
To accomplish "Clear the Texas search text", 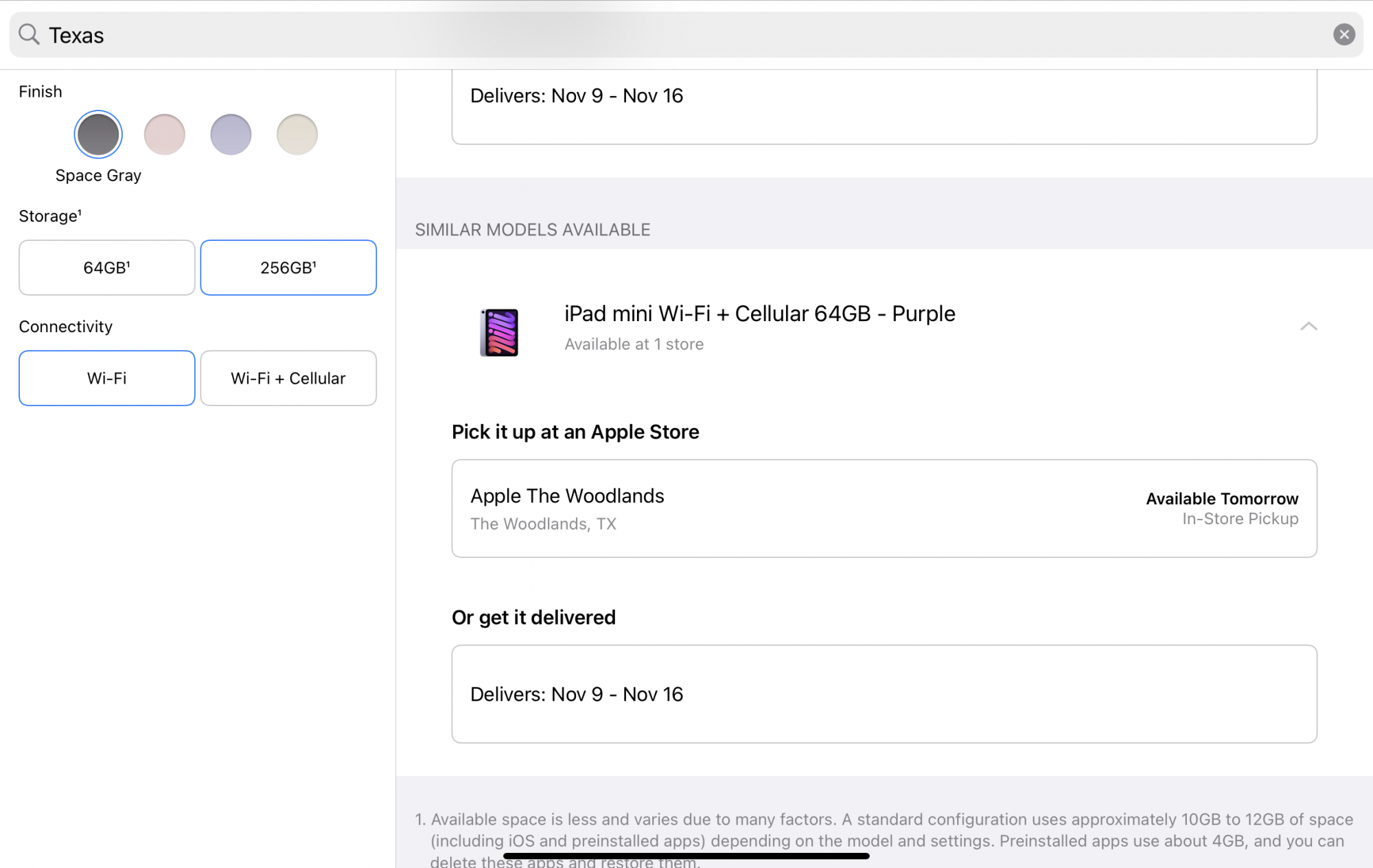I will click(1343, 34).
